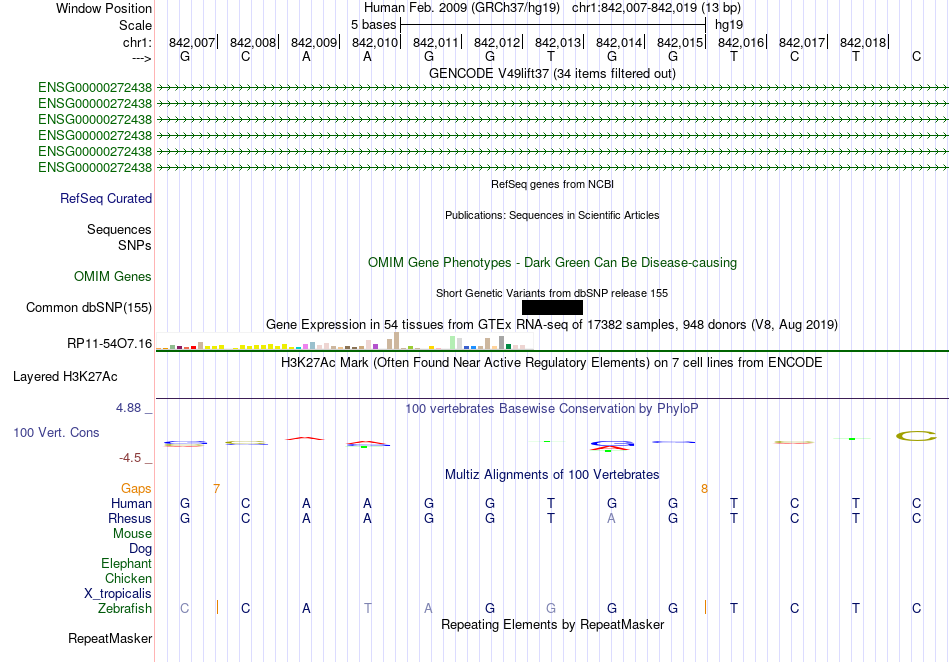Click the Gaps row label
The width and height of the screenshot is (950, 662).
(x=136, y=488)
